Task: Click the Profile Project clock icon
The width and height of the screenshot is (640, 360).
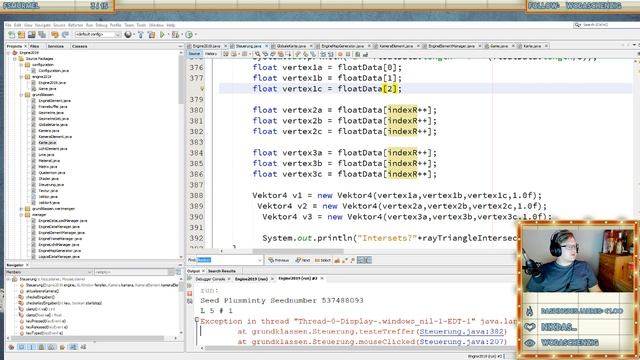Action: (x=189, y=35)
